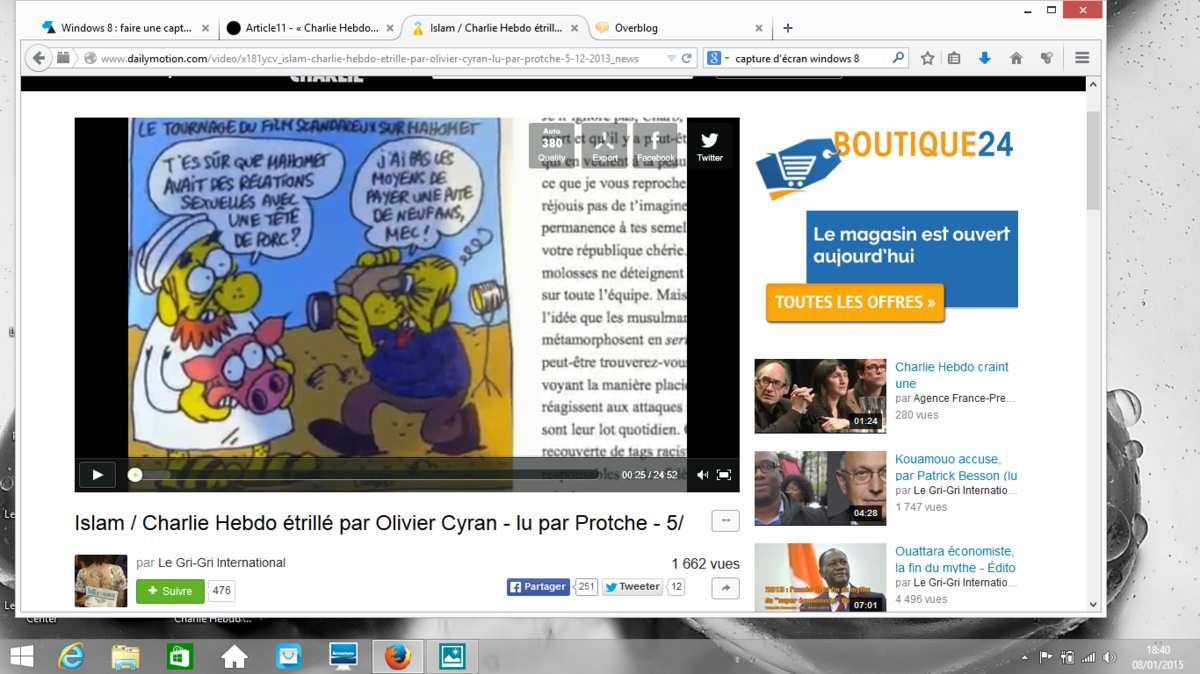
Task: Open a new tab with the plus button
Action: [787, 28]
